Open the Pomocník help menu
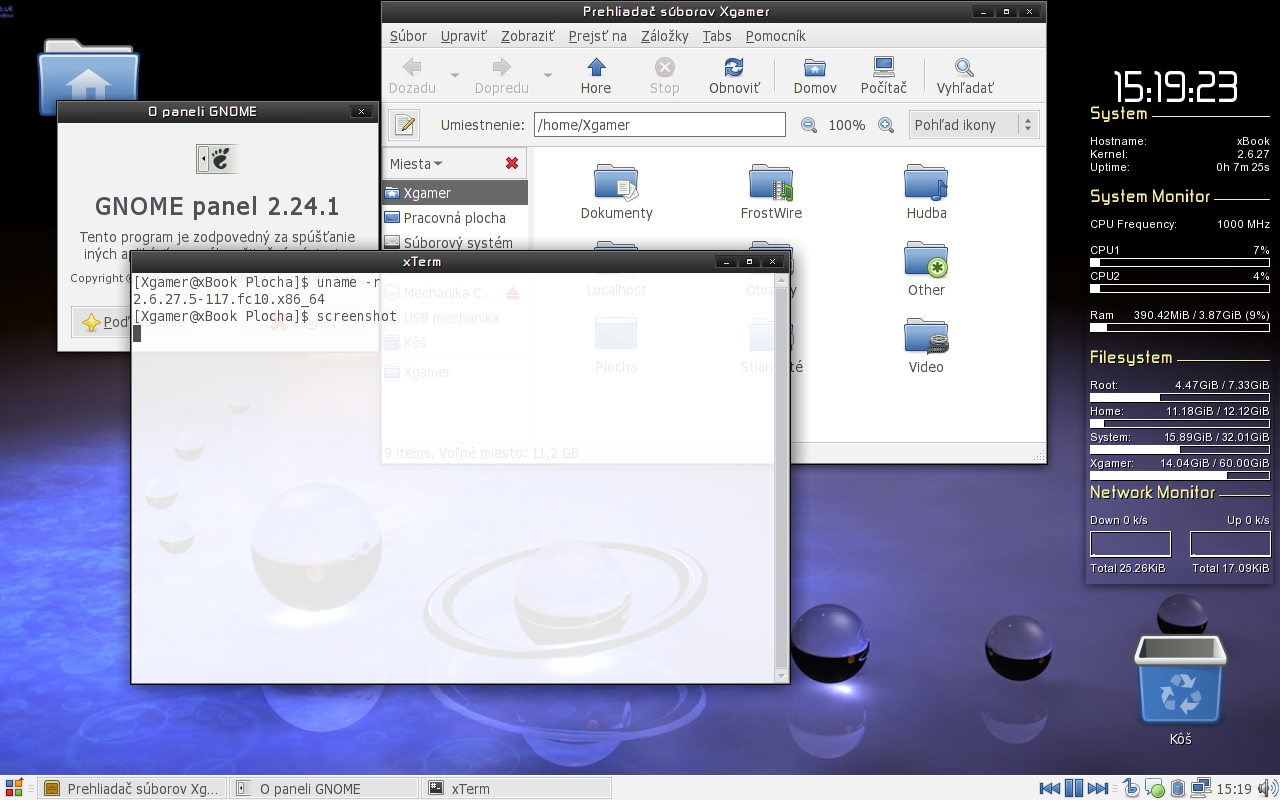The height and width of the screenshot is (800, 1280). (x=776, y=36)
